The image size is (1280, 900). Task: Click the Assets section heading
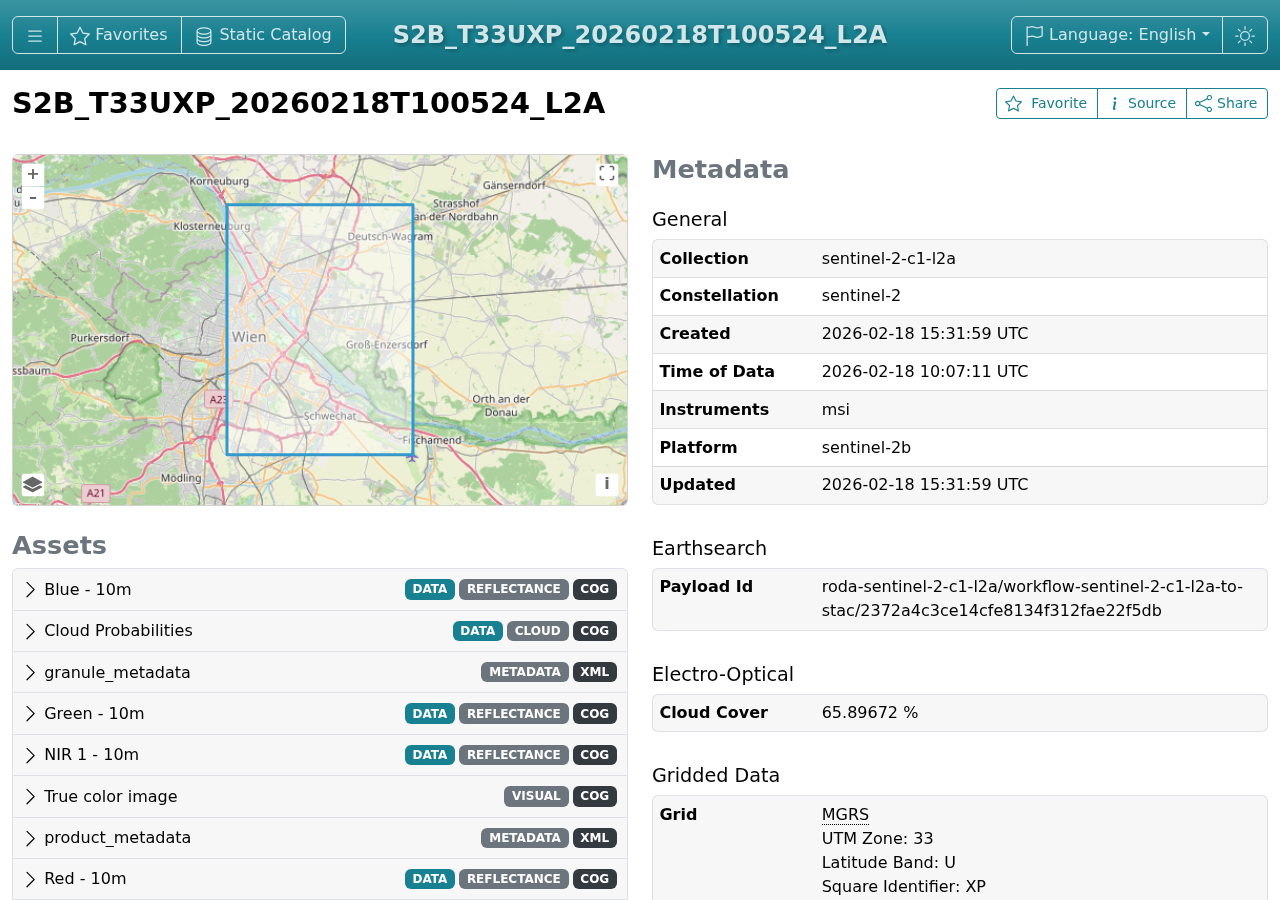click(x=60, y=546)
